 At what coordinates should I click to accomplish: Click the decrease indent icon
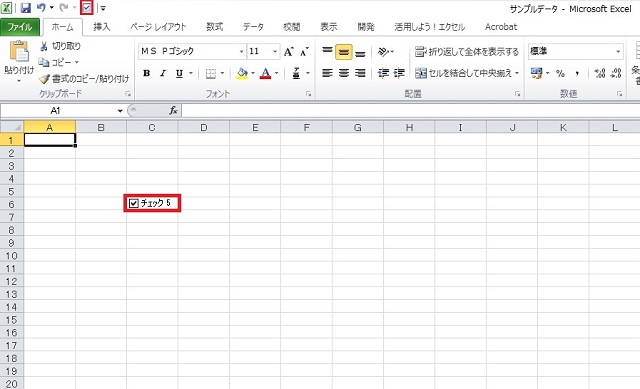tap(383, 73)
